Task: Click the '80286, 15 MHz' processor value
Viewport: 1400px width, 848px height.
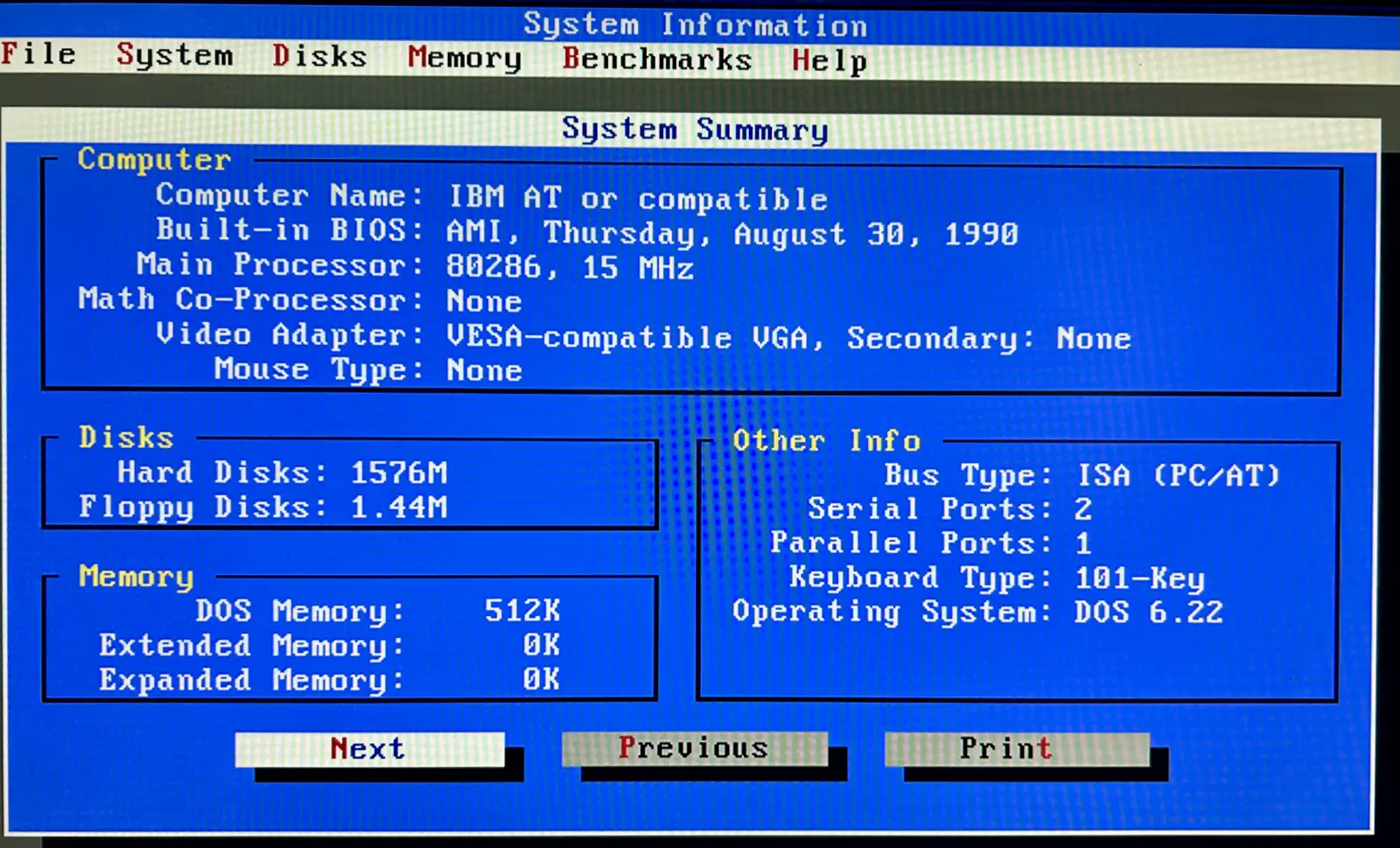Action: click(x=570, y=267)
